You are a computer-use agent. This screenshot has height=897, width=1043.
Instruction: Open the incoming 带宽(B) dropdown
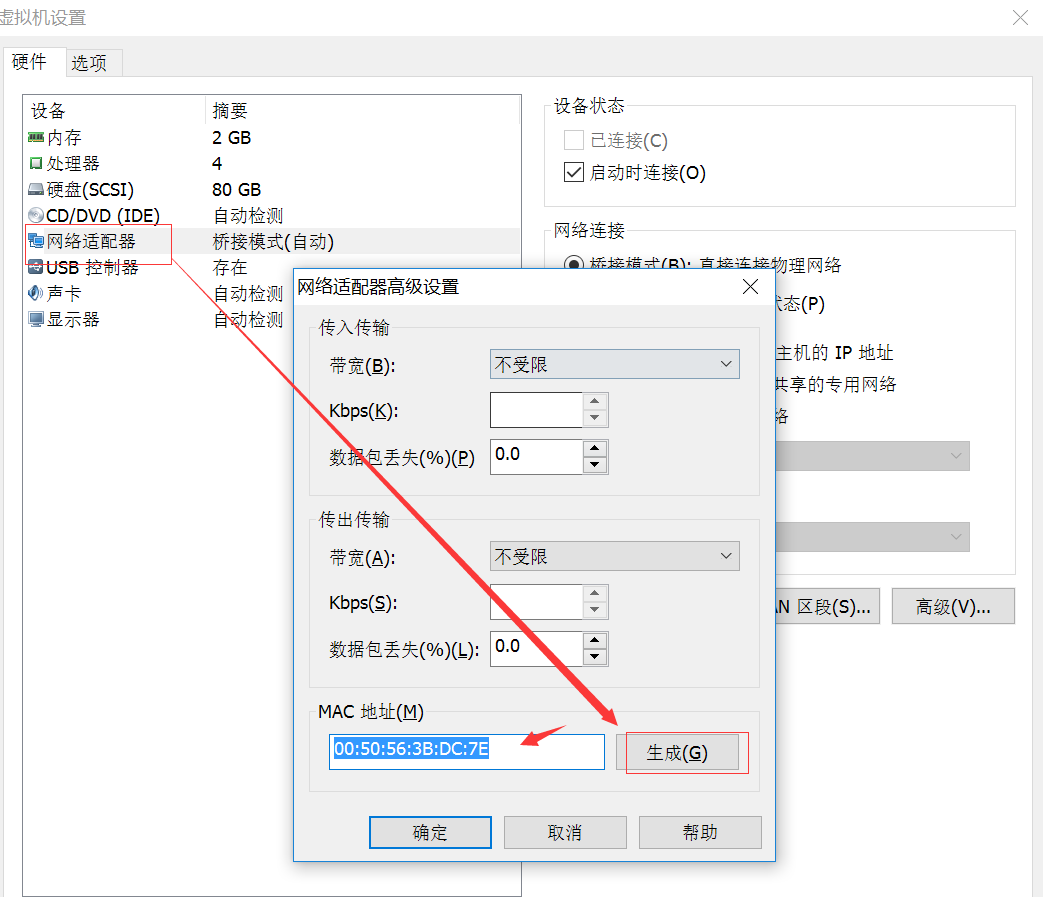(615, 364)
